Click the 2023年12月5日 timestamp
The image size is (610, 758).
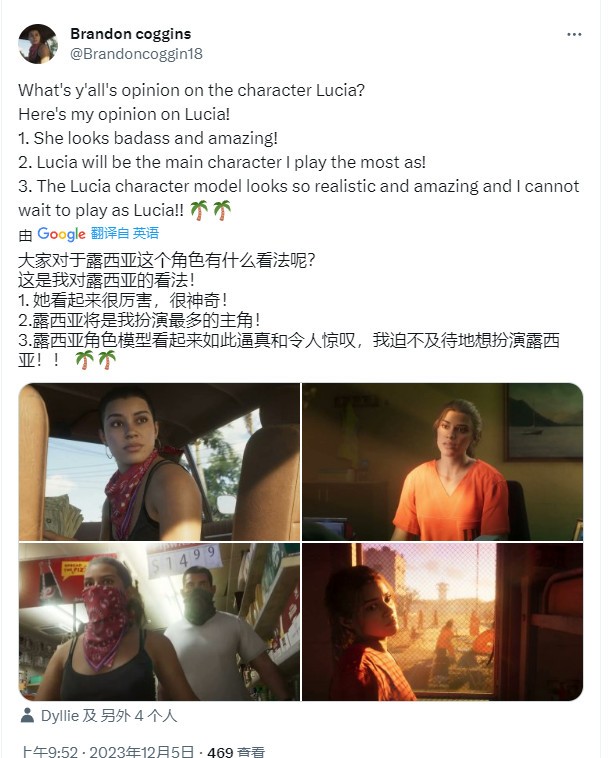(x=141, y=752)
